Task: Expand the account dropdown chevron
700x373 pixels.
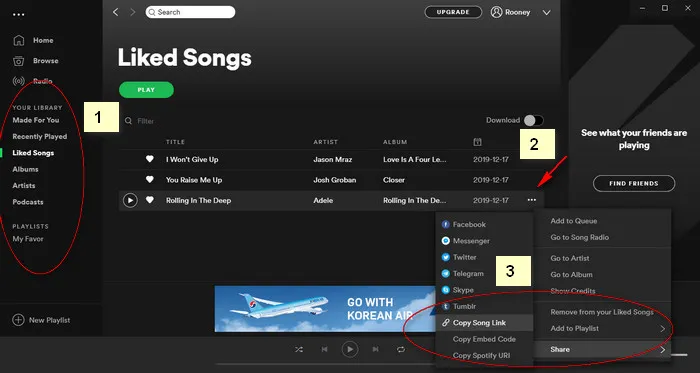Action: pyautogui.click(x=546, y=12)
